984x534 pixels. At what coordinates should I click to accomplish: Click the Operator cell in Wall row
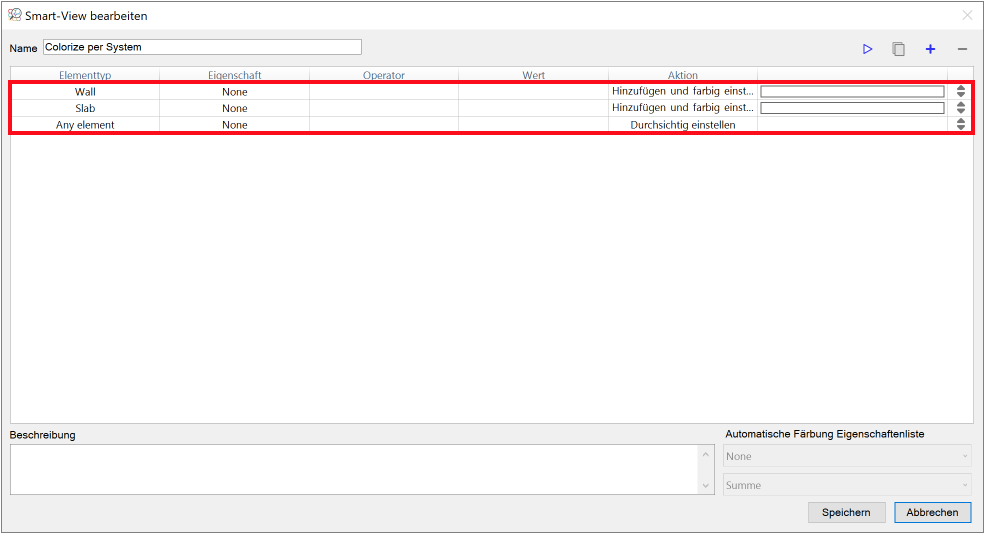click(x=384, y=92)
